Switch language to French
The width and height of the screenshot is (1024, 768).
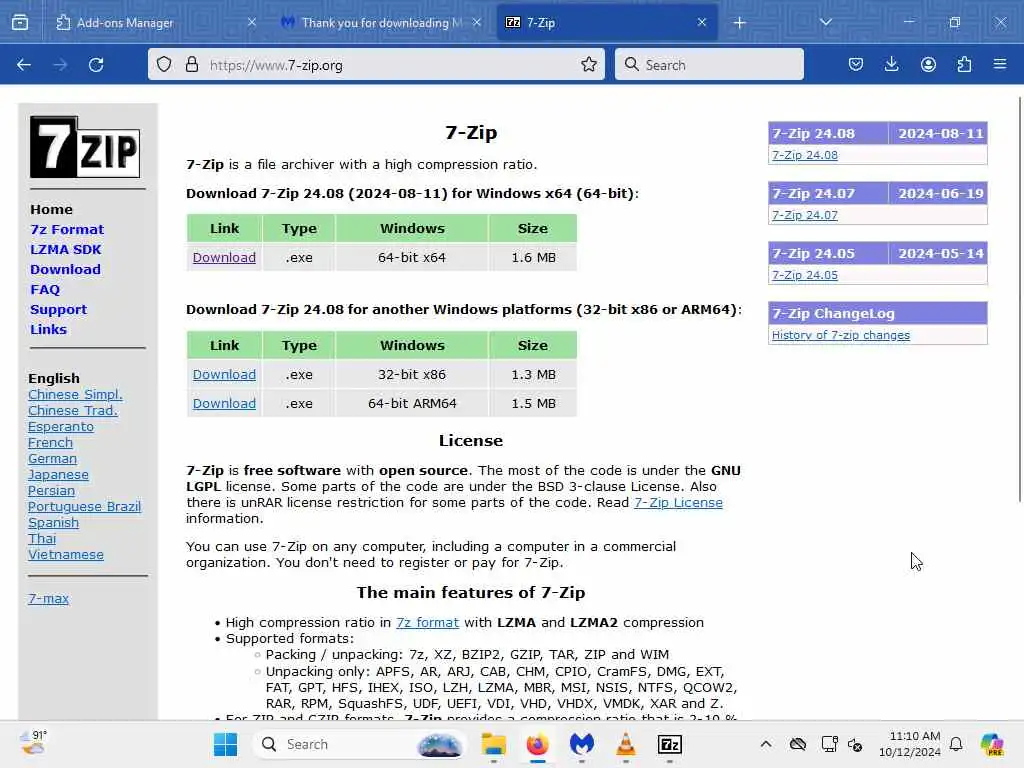pyautogui.click(x=50, y=443)
